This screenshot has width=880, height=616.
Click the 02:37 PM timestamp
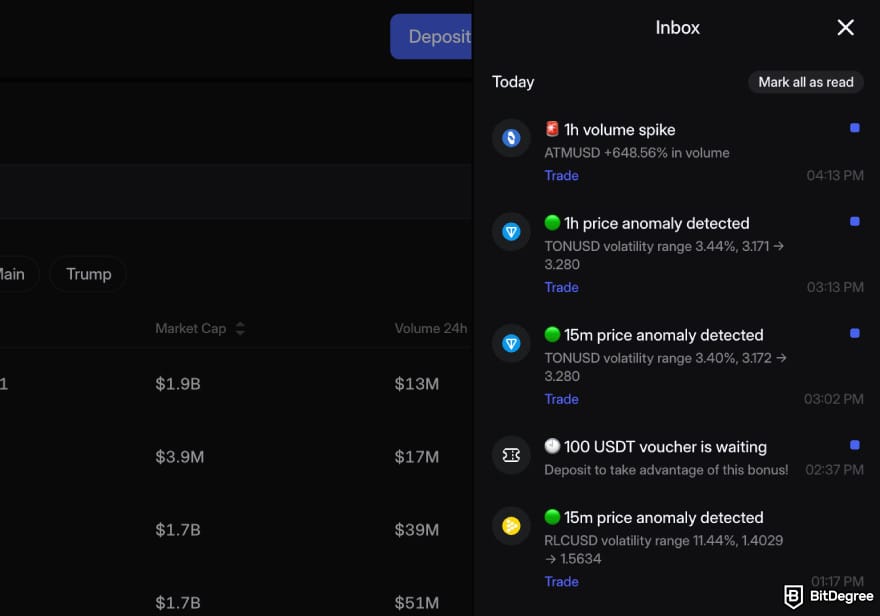click(835, 470)
